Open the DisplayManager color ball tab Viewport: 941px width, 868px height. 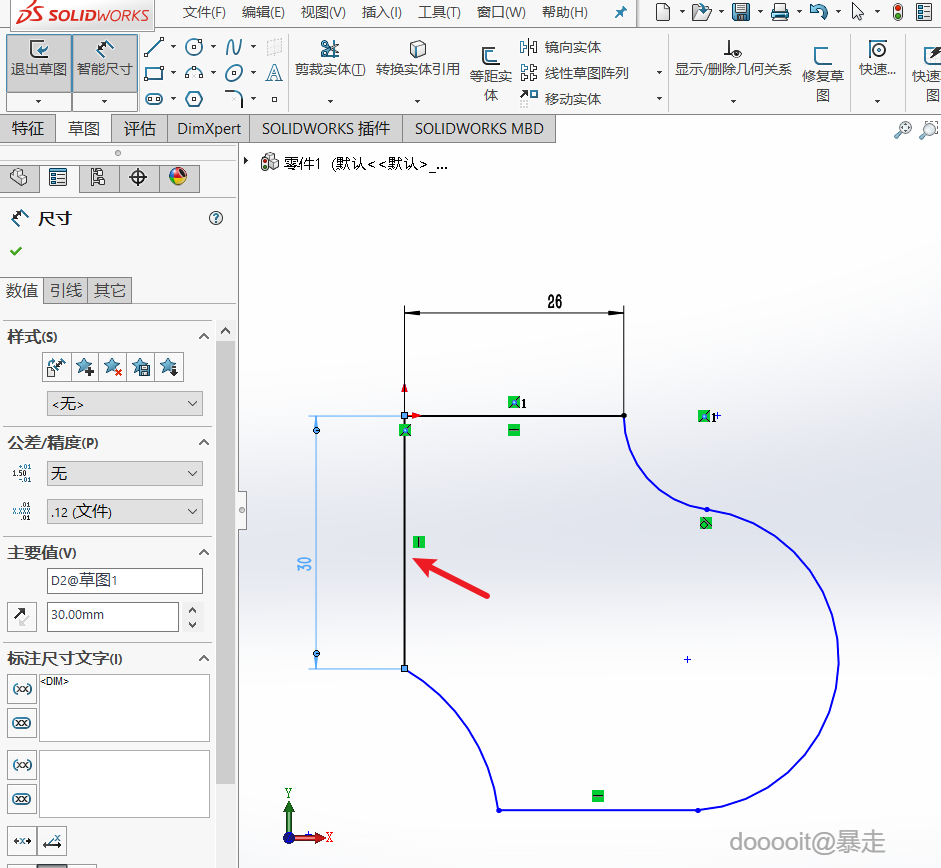tap(178, 178)
